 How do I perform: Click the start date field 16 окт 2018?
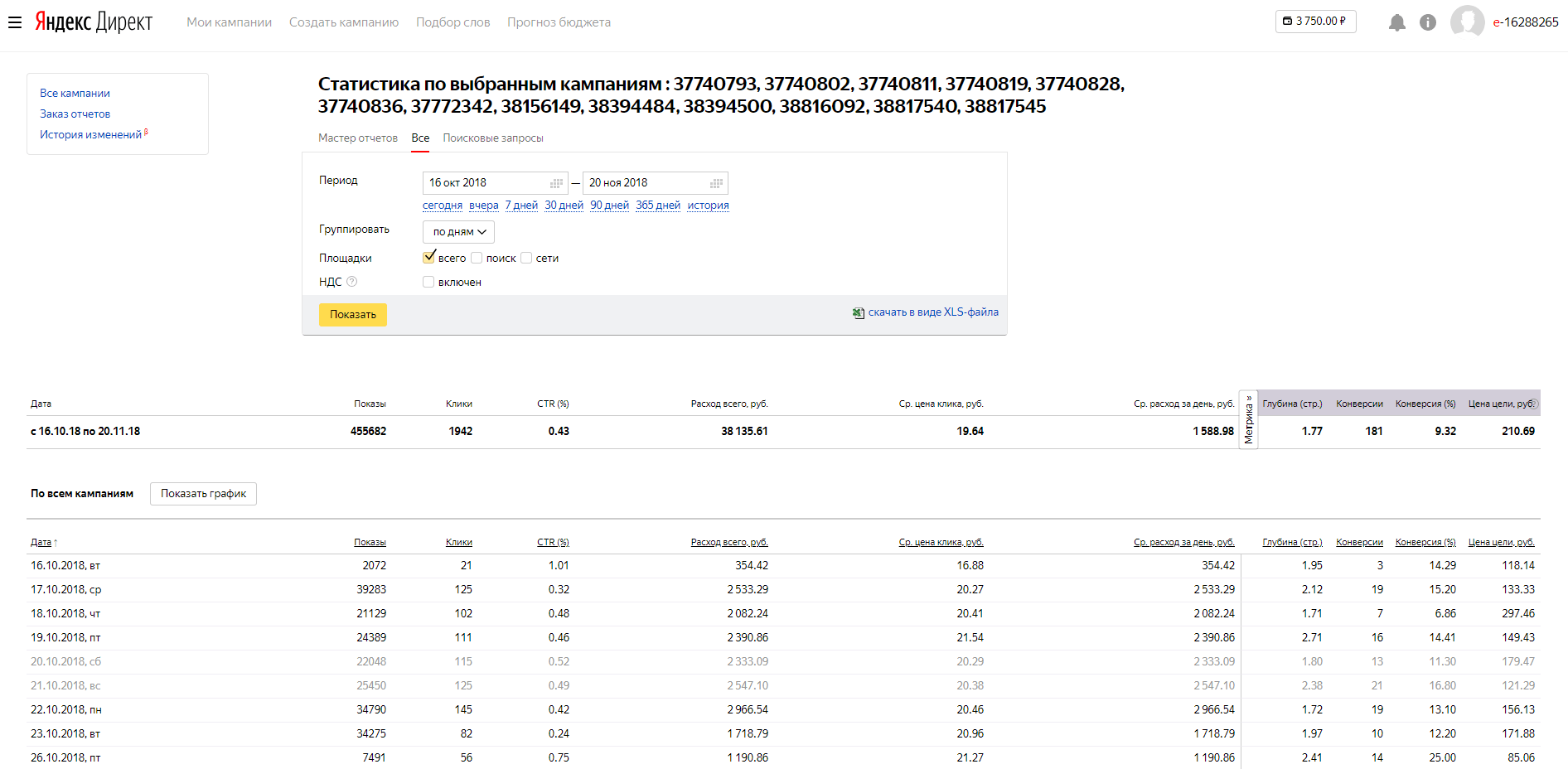(x=495, y=183)
